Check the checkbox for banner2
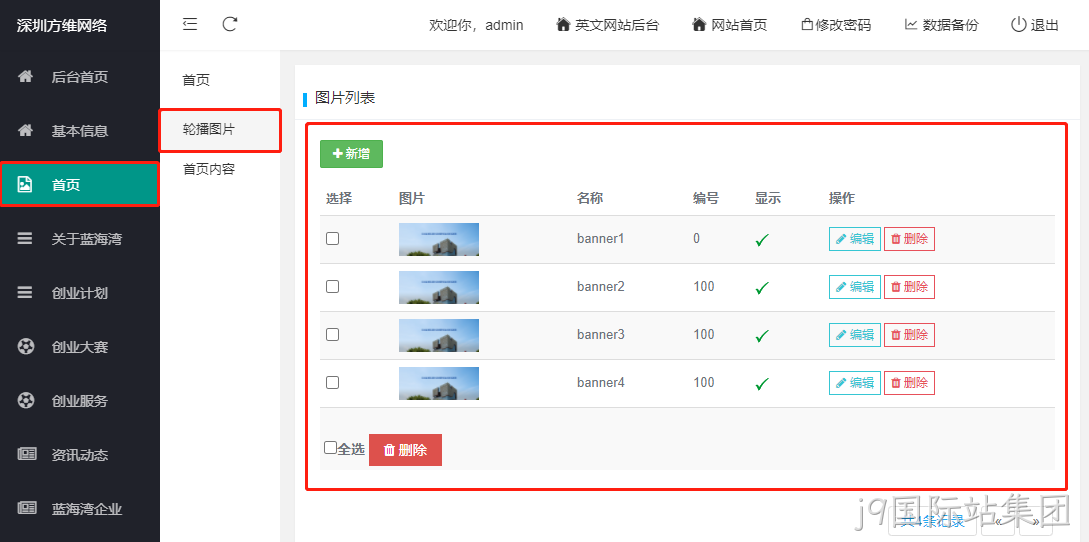Image resolution: width=1089 pixels, height=542 pixels. [333, 286]
